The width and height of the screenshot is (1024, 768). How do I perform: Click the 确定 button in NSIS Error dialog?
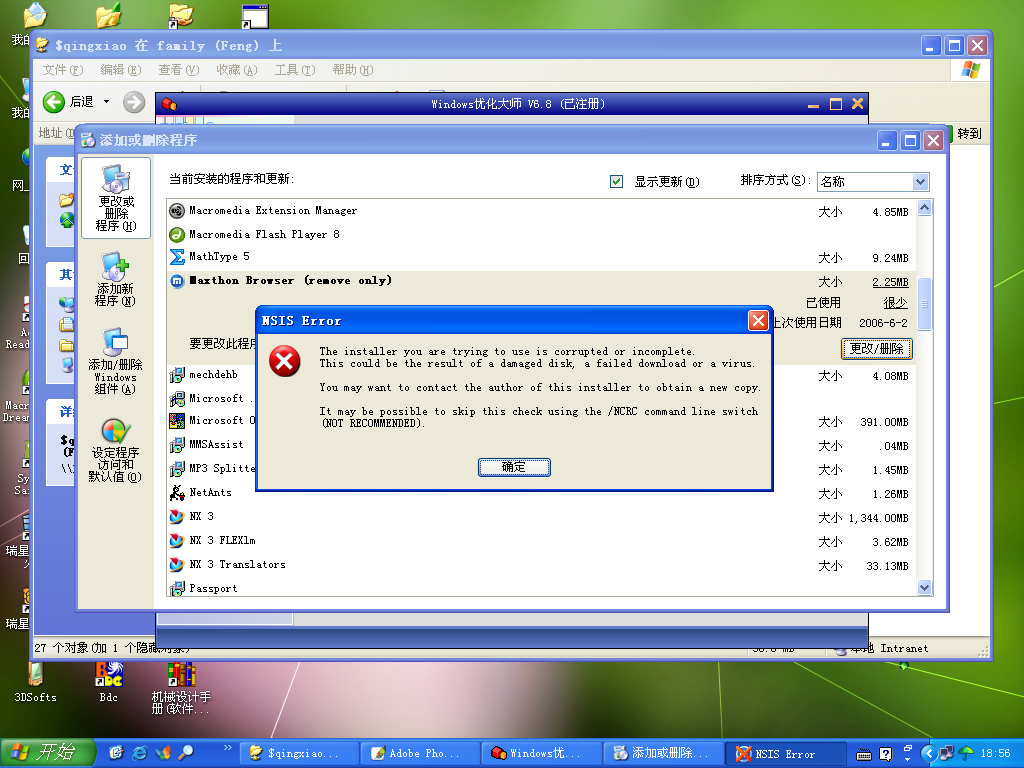tap(514, 467)
